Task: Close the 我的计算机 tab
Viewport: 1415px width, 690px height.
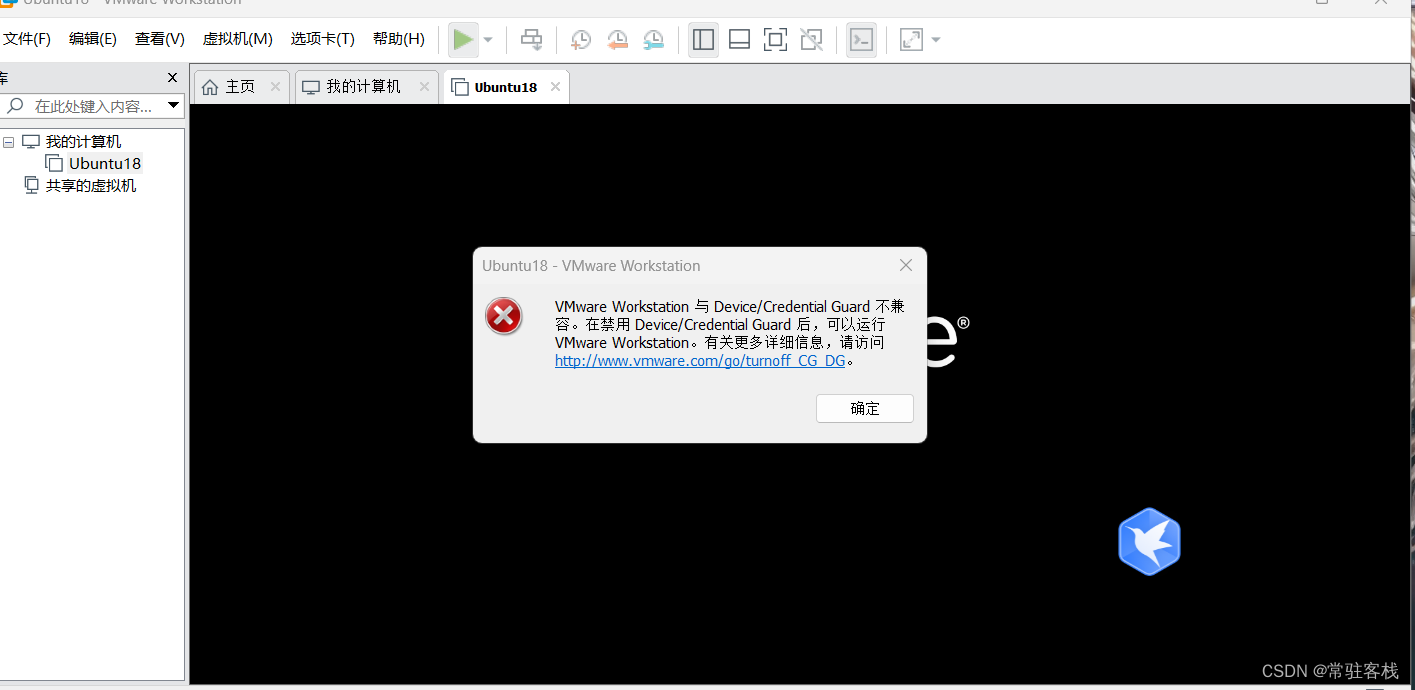Action: (424, 87)
